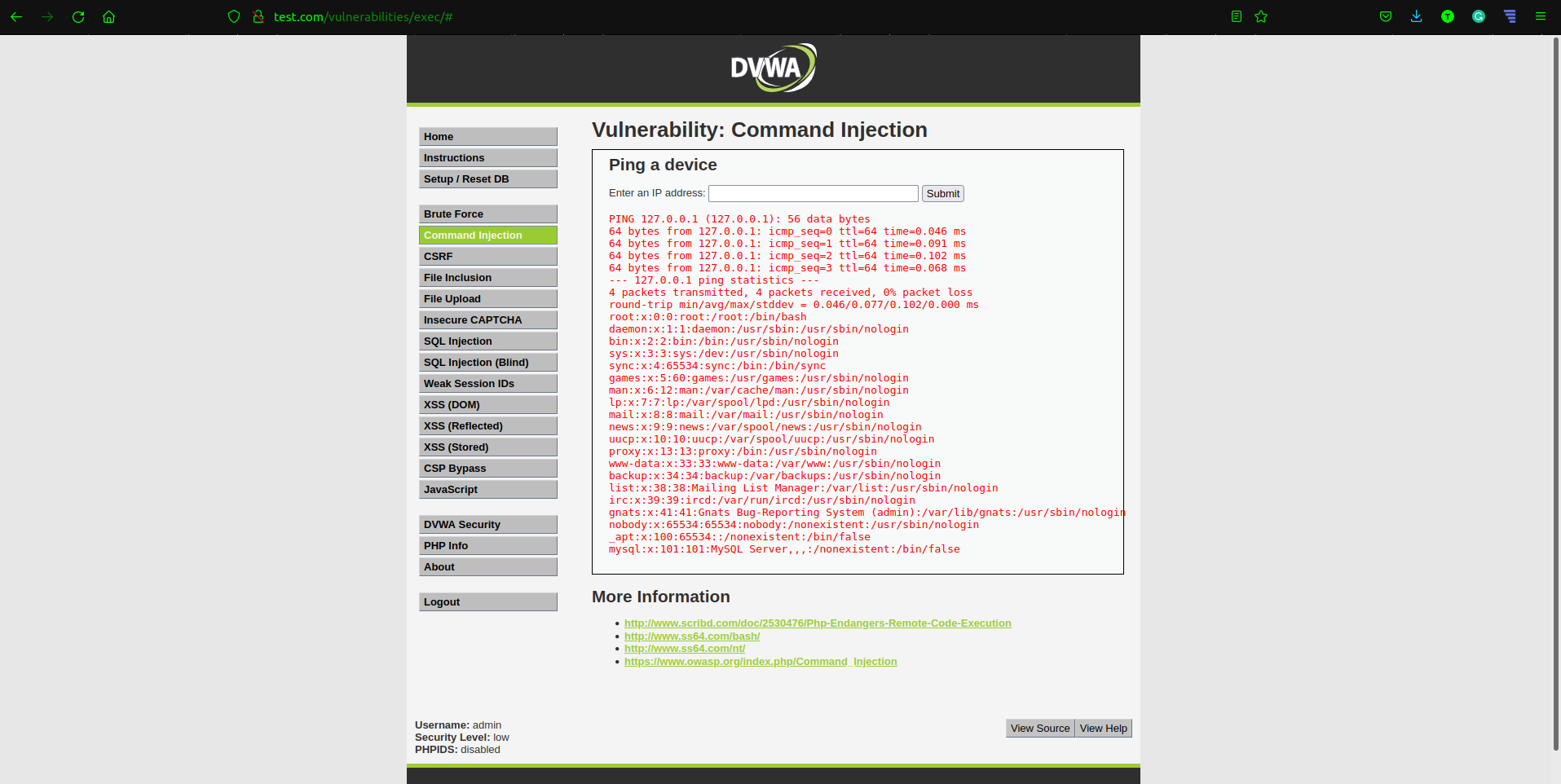Open the DVWA Security settings
This screenshot has width=1561, height=784.
point(488,524)
